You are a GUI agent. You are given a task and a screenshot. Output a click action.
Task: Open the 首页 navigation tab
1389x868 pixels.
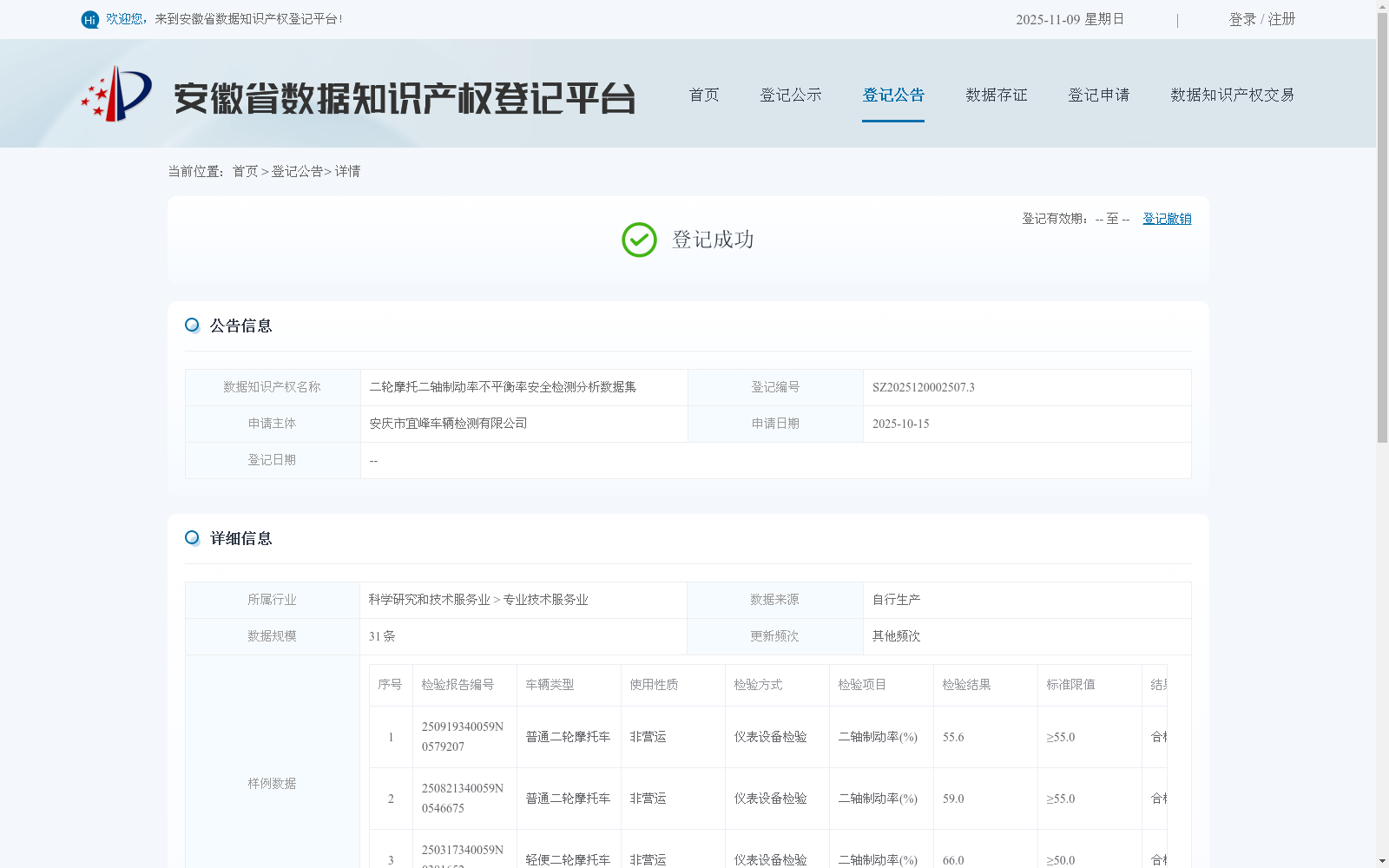pyautogui.click(x=704, y=95)
